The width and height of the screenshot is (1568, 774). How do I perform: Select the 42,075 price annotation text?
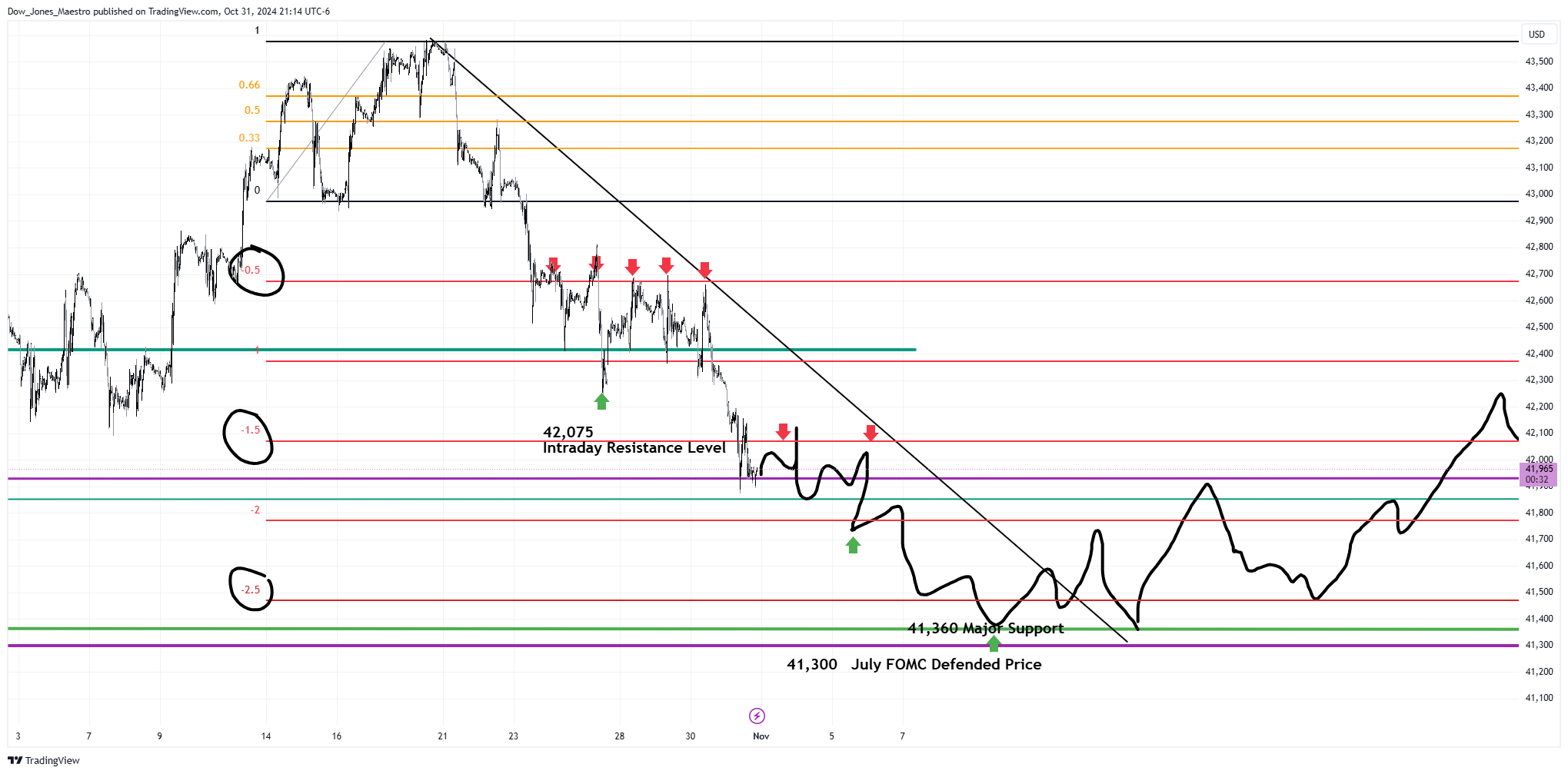click(568, 432)
